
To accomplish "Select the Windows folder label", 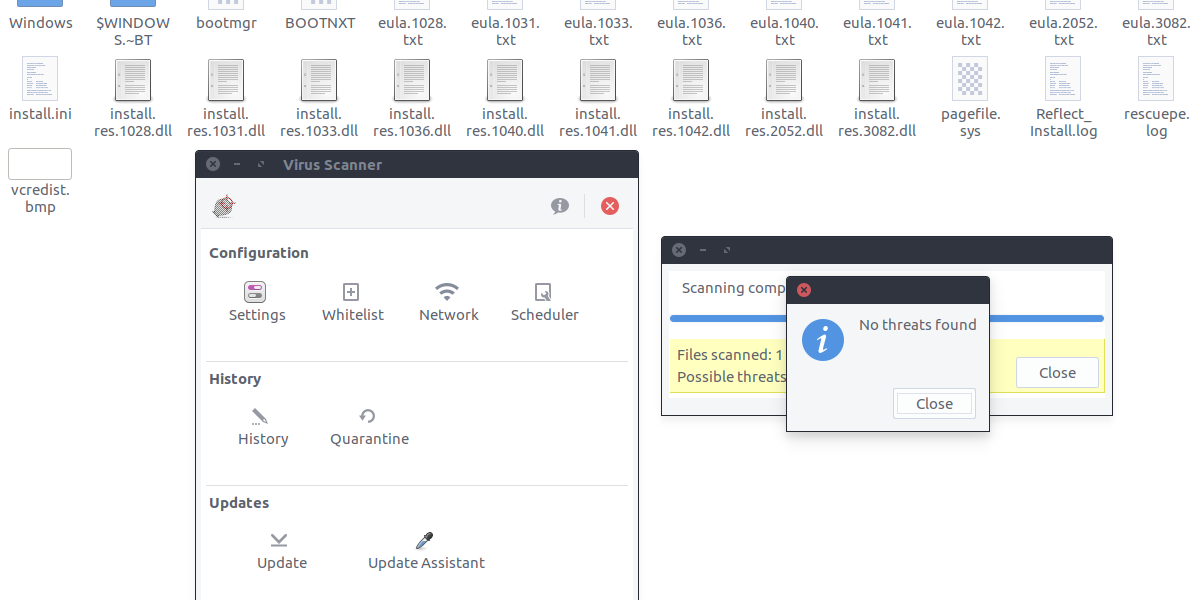I will click(x=40, y=22).
